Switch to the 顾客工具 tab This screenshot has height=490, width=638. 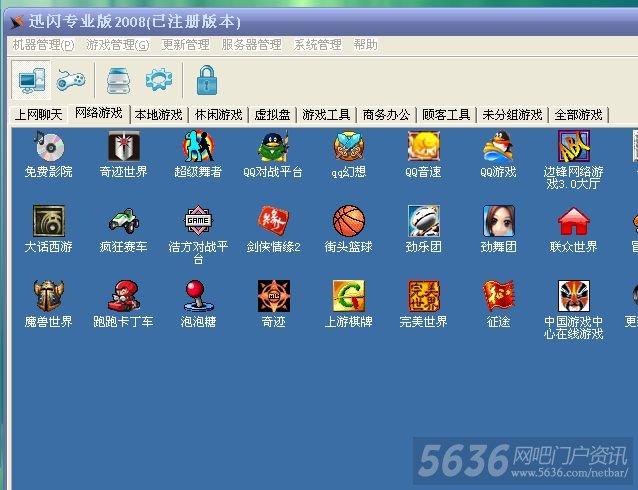pyautogui.click(x=446, y=115)
